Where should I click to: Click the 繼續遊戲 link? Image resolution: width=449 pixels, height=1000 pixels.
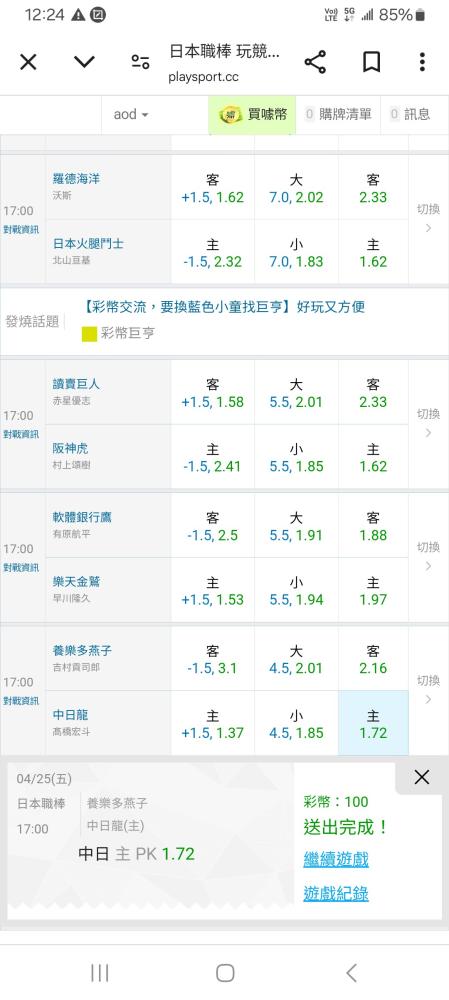click(336, 859)
